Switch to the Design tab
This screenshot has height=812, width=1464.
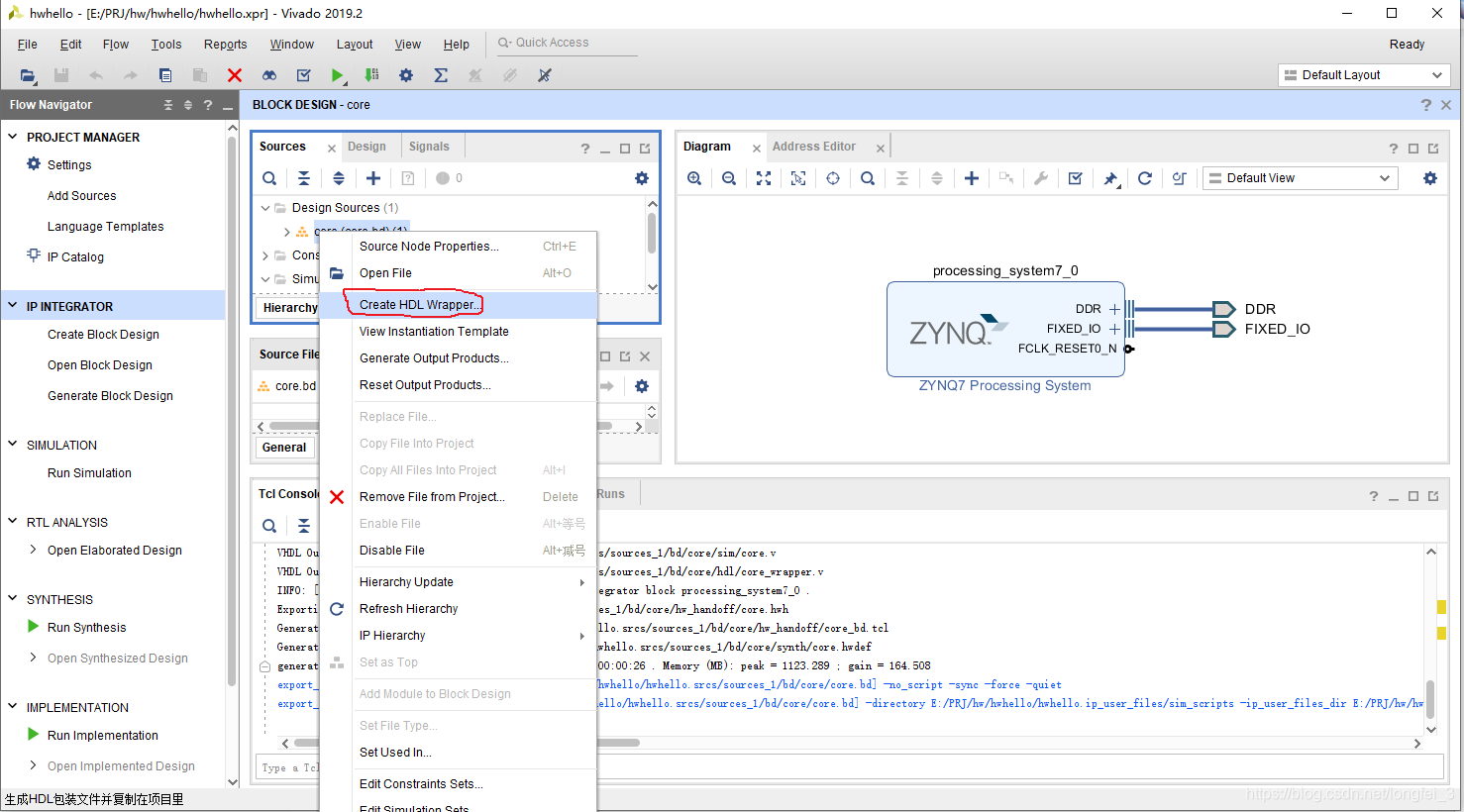[x=366, y=147]
